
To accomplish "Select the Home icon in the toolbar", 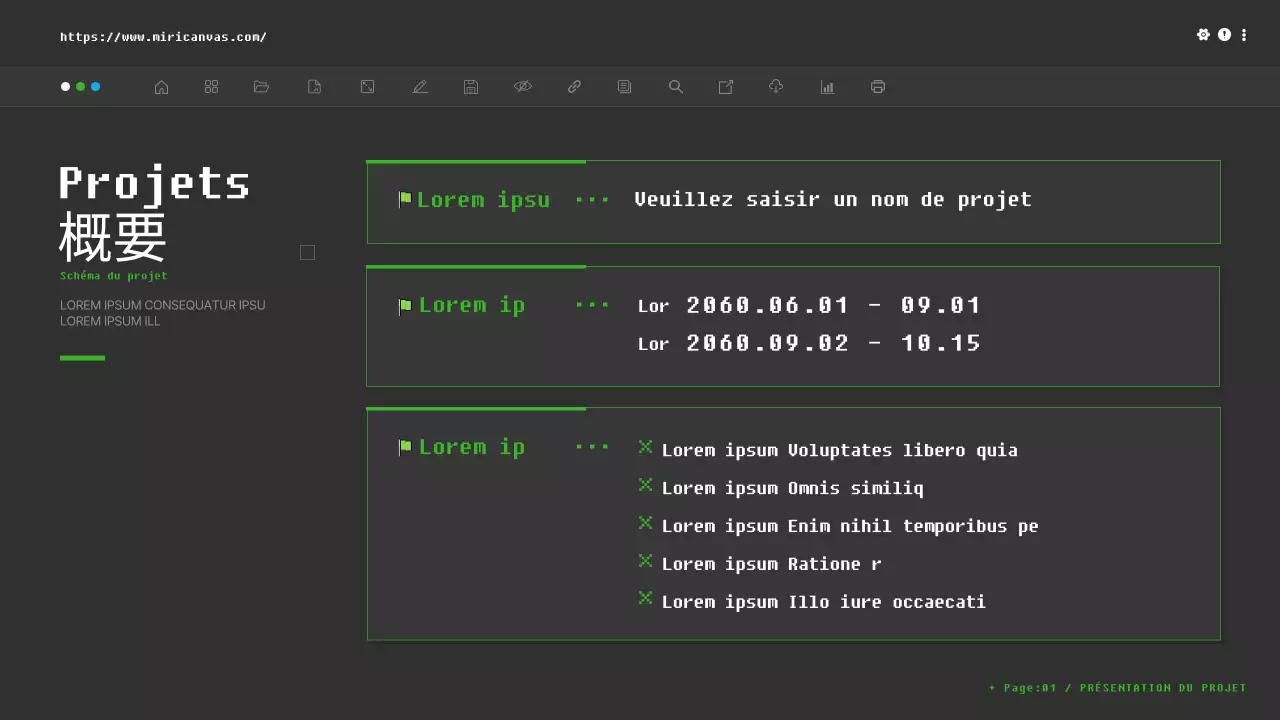I will [161, 87].
